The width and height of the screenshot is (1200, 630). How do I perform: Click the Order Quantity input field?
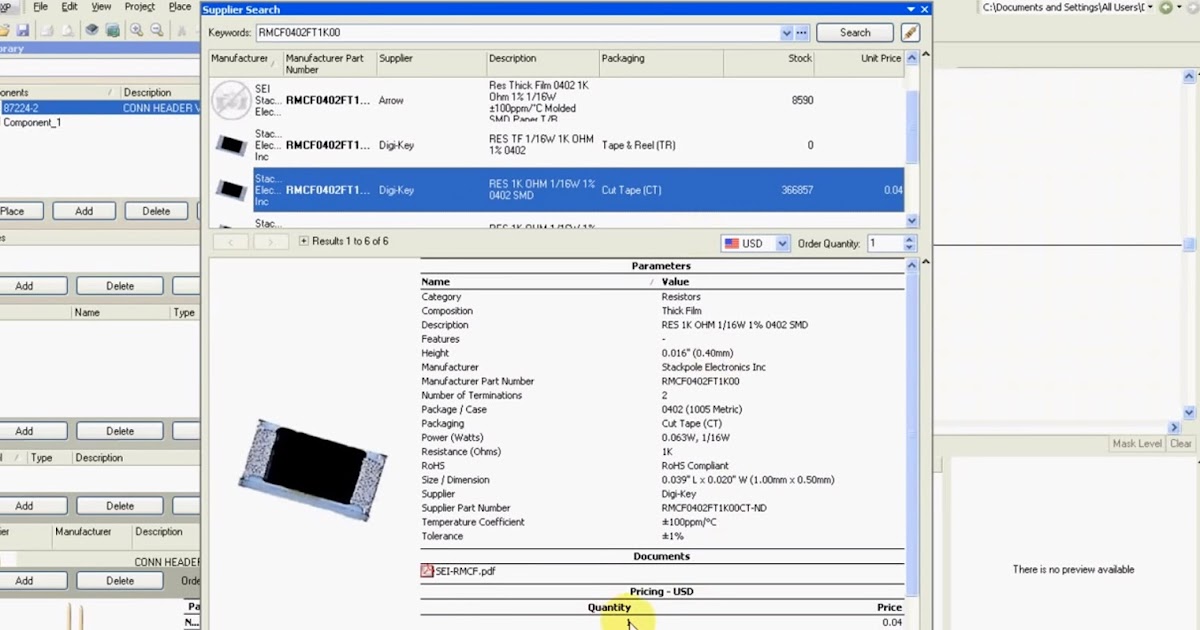[884, 243]
